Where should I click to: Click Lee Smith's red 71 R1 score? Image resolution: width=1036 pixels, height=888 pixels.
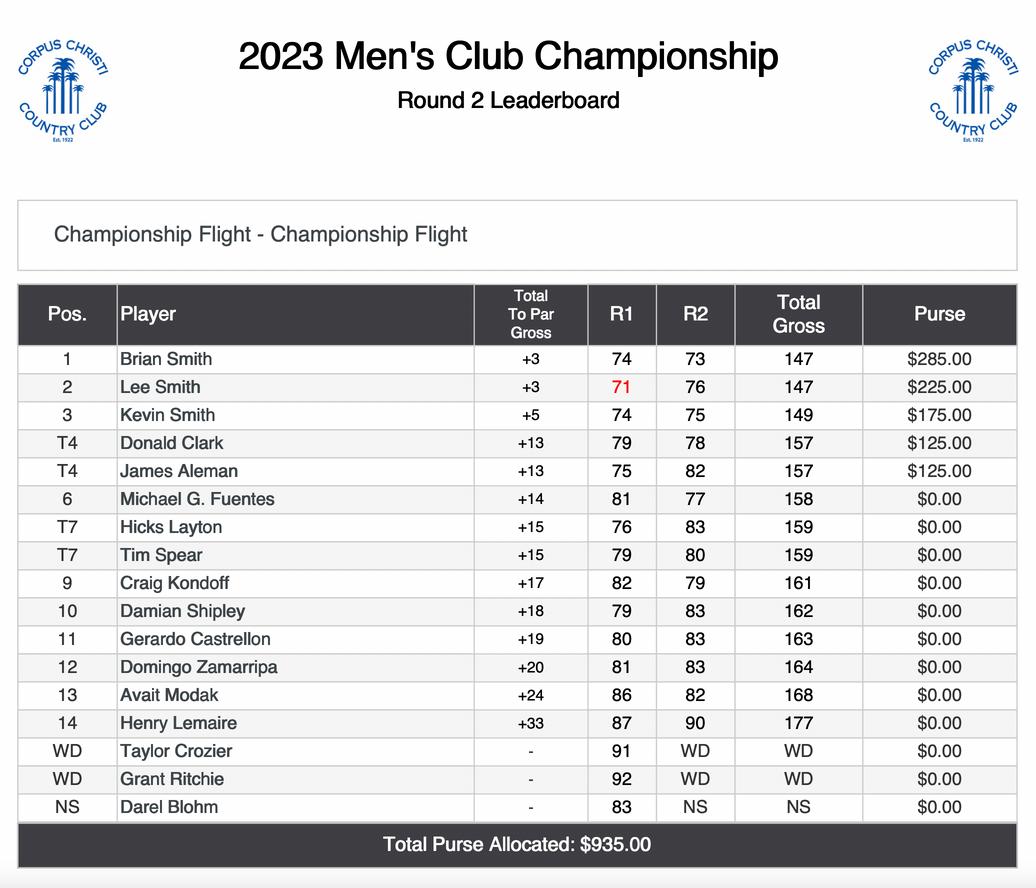(621, 387)
